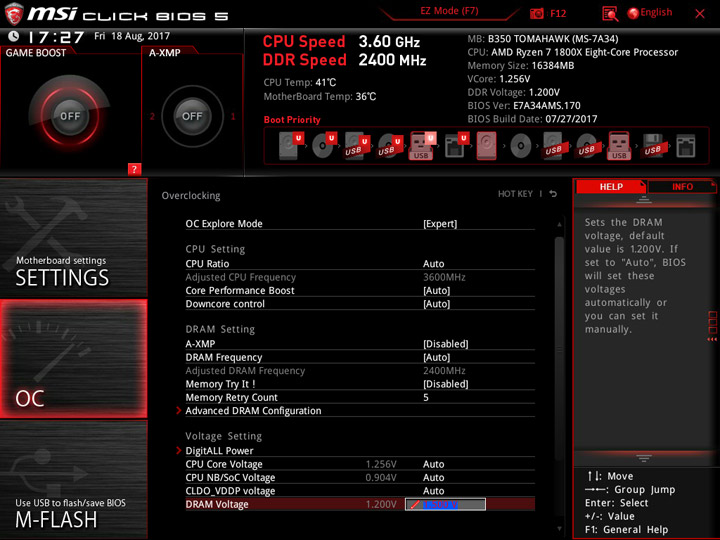
Task: Open the SETTINGS motherboard settings section
Action: 73,238
